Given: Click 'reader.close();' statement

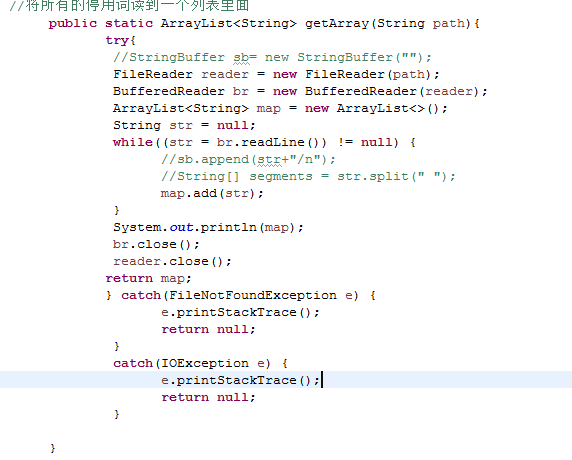Looking at the screenshot, I should coord(172,262).
